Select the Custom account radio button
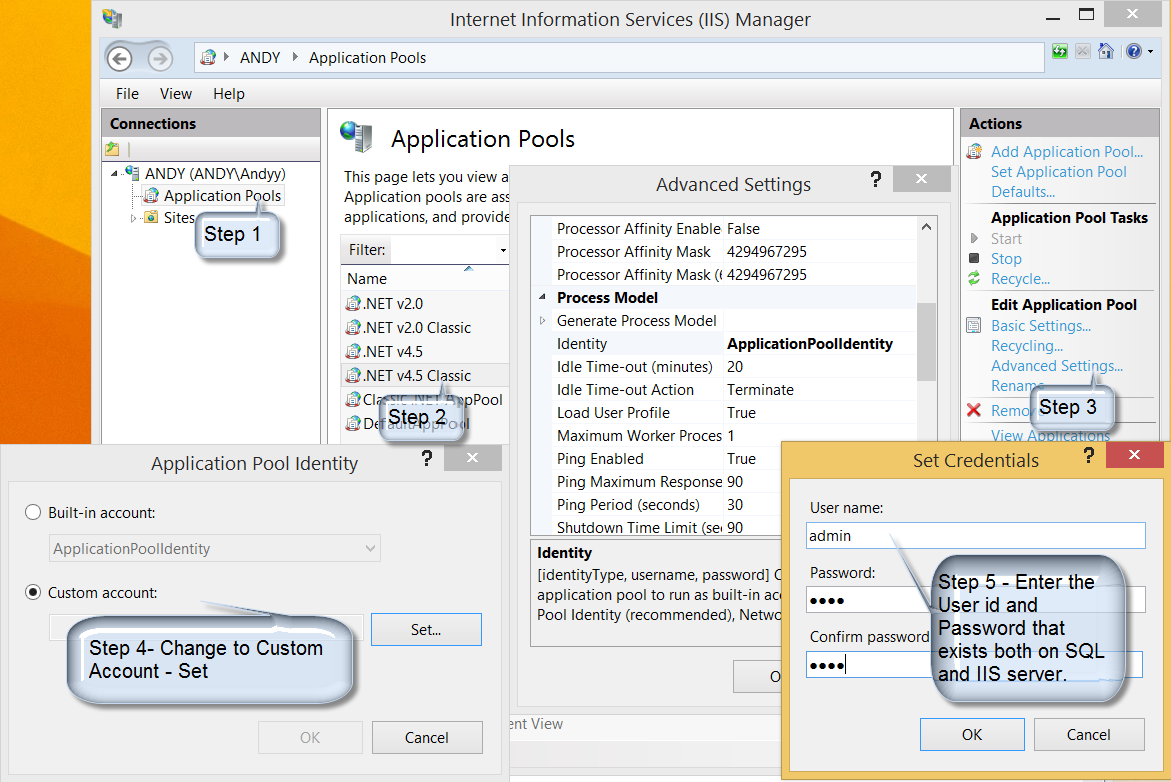Screen dimensions: 1171x782 pyautogui.click(x=32, y=592)
